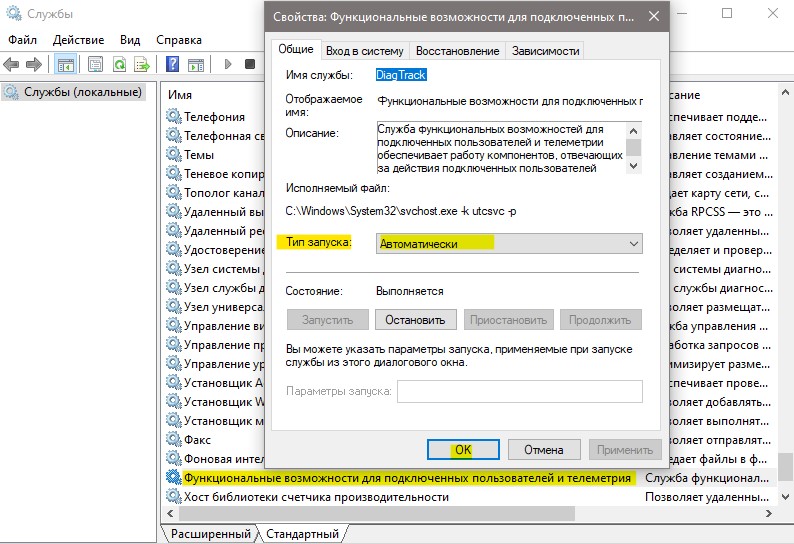Select the Стандартный view tab
This screenshot has height=544, width=794.
[x=302, y=534]
